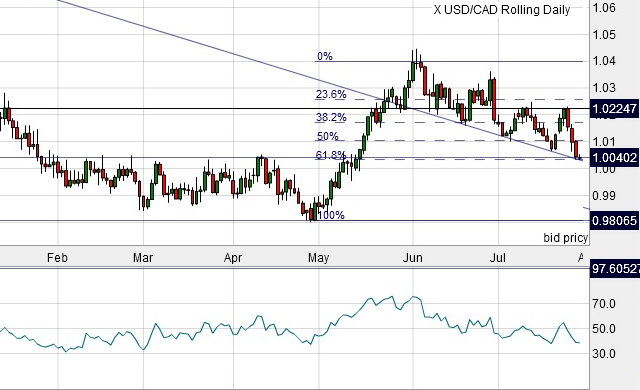Select the 50% Fibonacci level label
This screenshot has width=640, height=390.
pos(327,136)
